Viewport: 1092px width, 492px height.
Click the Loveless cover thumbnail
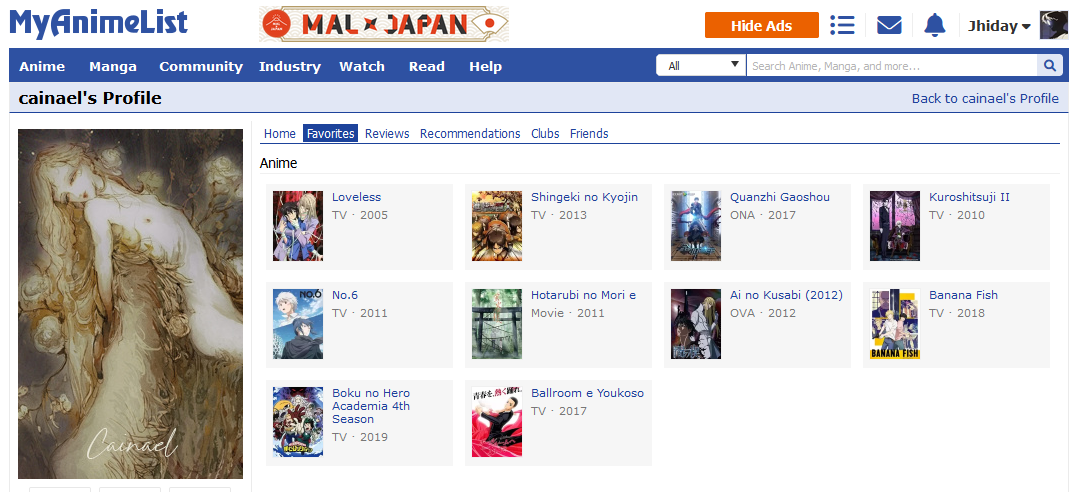(297, 226)
